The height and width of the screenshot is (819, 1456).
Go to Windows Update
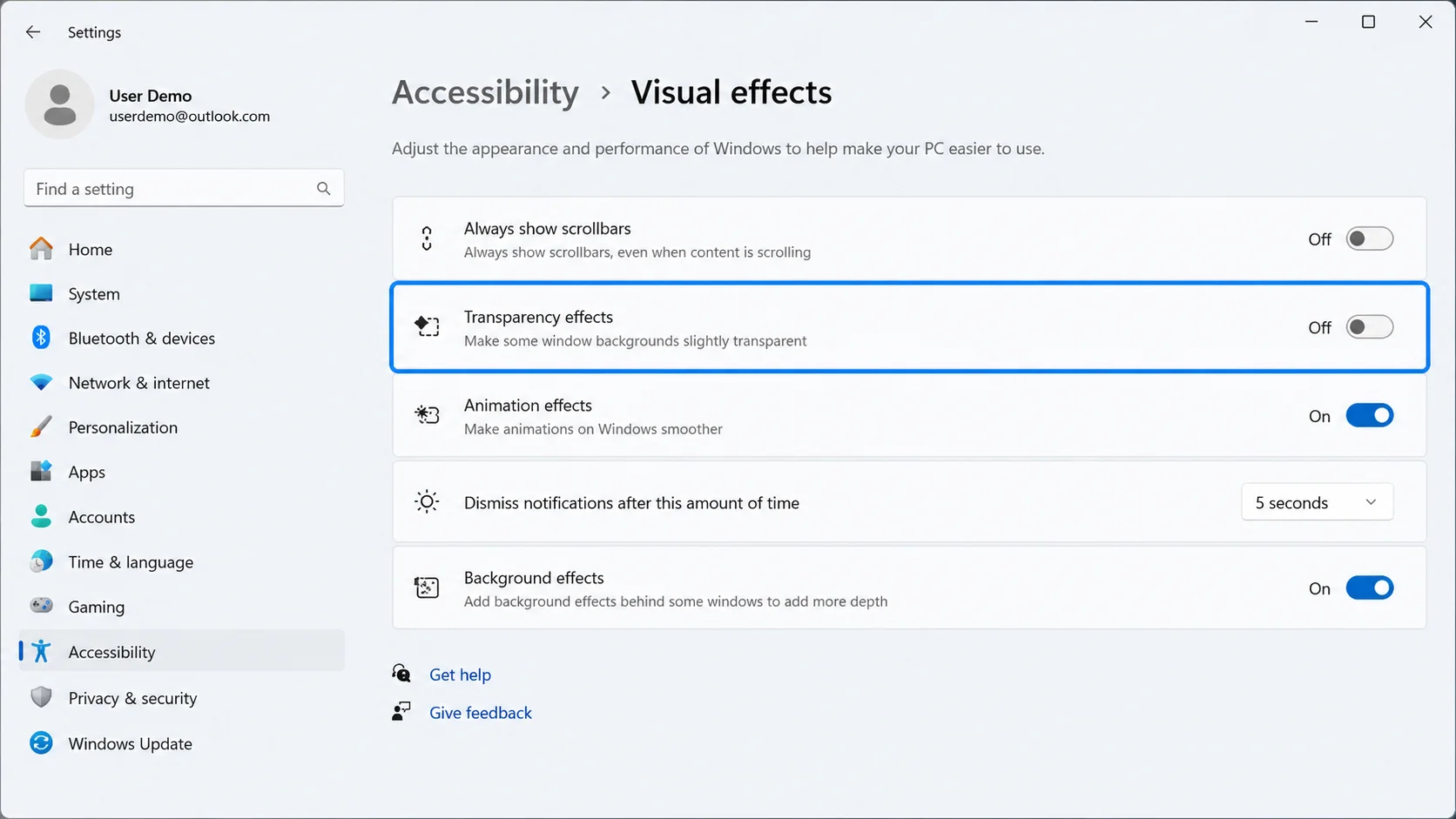pyautogui.click(x=182, y=742)
